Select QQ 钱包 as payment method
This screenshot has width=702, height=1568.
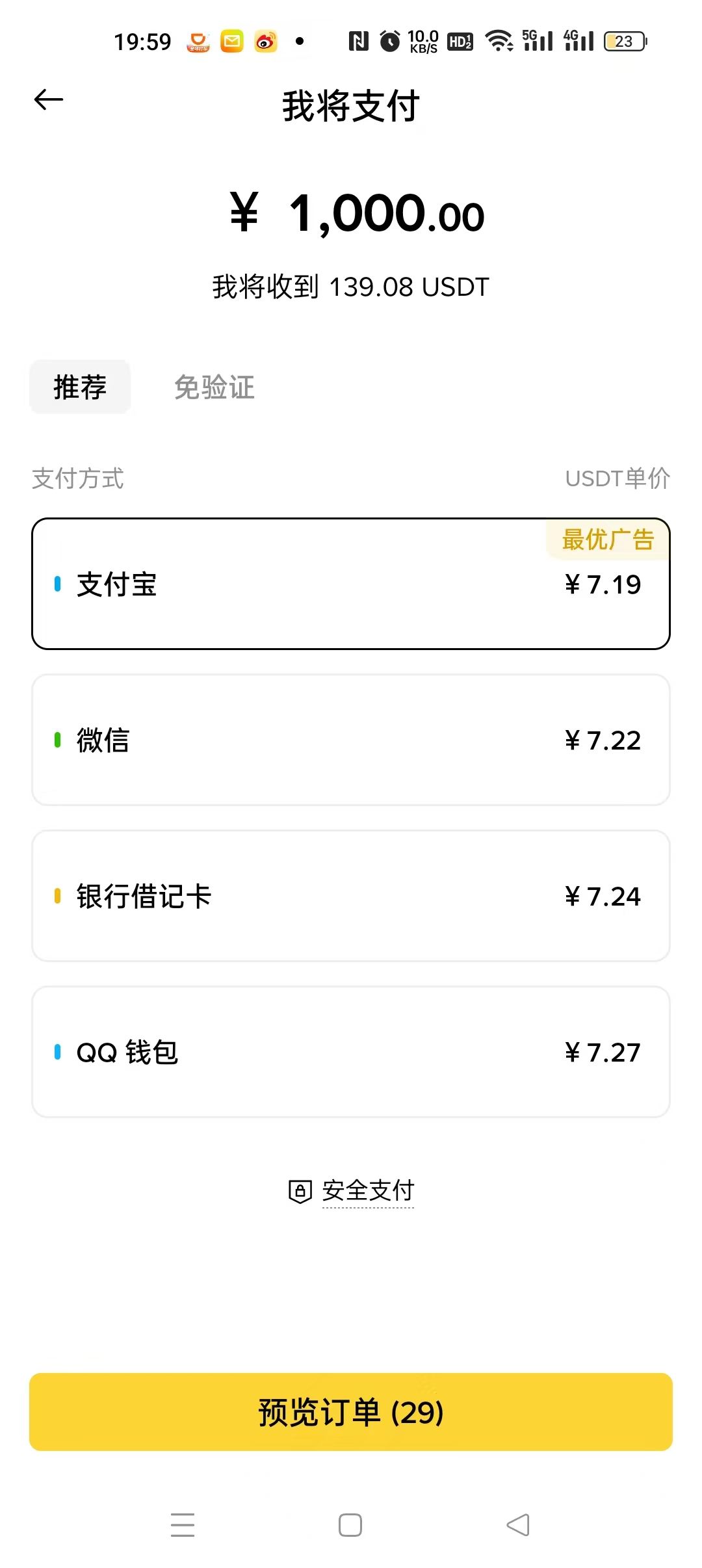pyautogui.click(x=350, y=1052)
